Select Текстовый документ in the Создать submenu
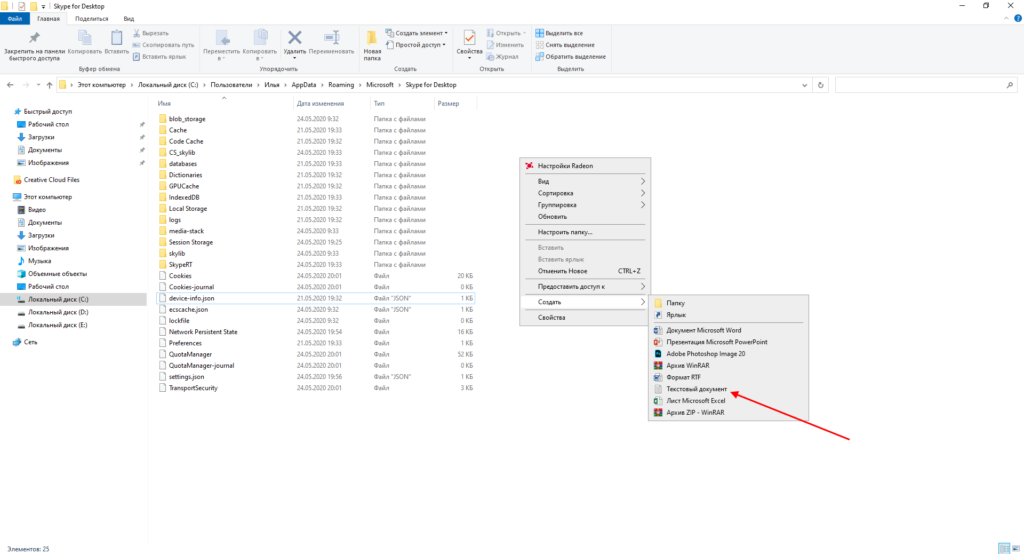 (698, 389)
